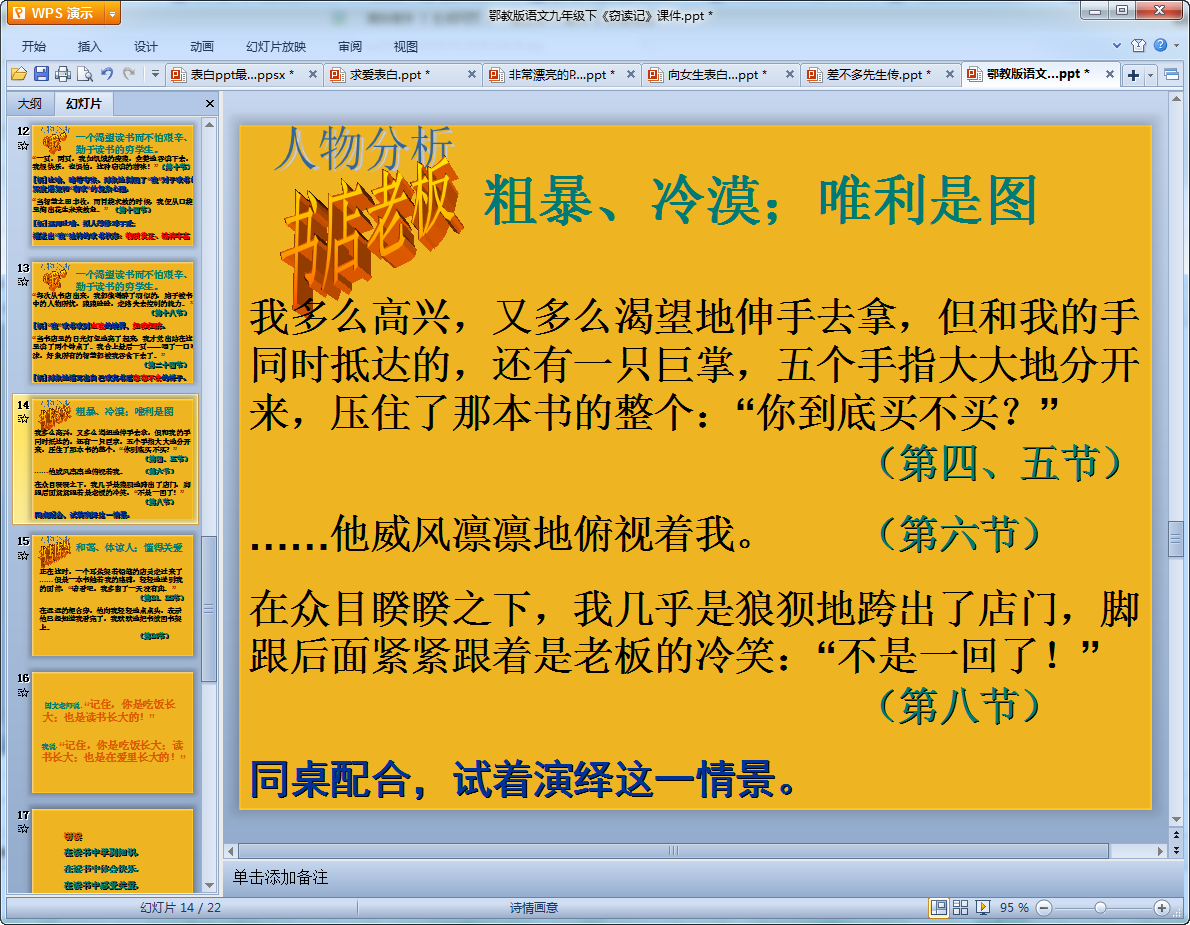The width and height of the screenshot is (1190, 925).
Task: Print using the printer icon
Action: click(63, 74)
